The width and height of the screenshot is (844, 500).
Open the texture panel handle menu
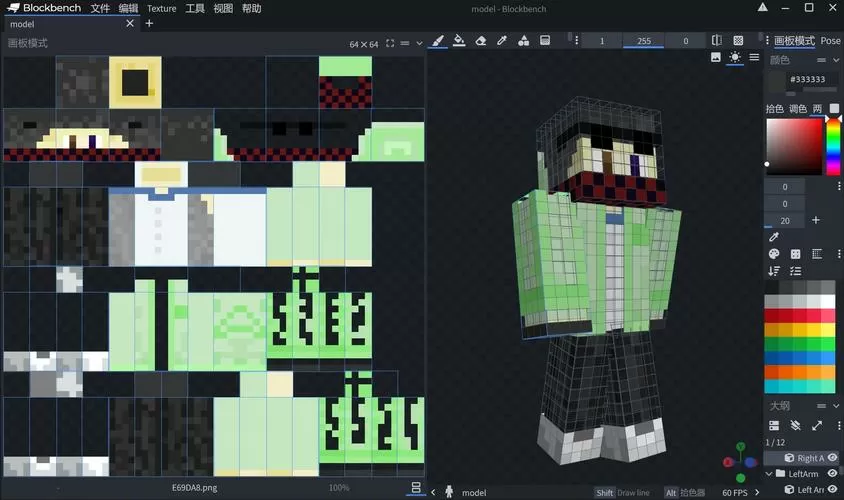[x=405, y=44]
